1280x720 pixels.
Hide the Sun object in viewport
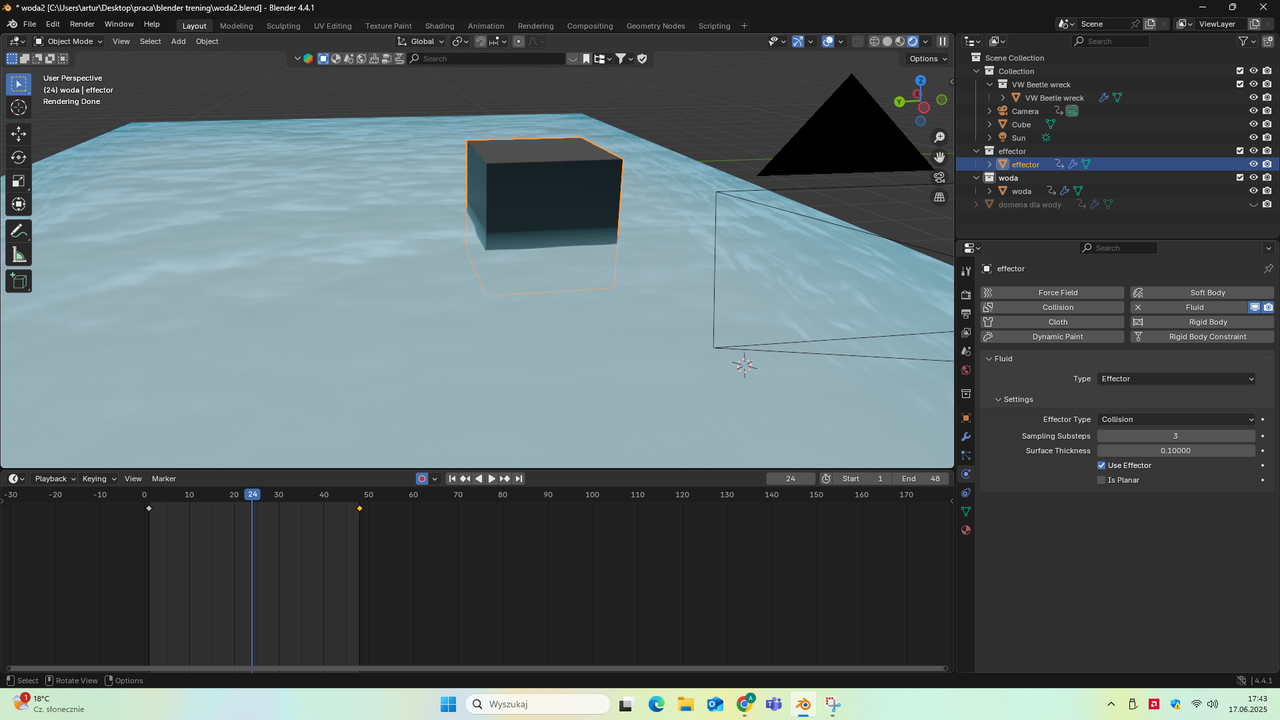[x=1253, y=138]
